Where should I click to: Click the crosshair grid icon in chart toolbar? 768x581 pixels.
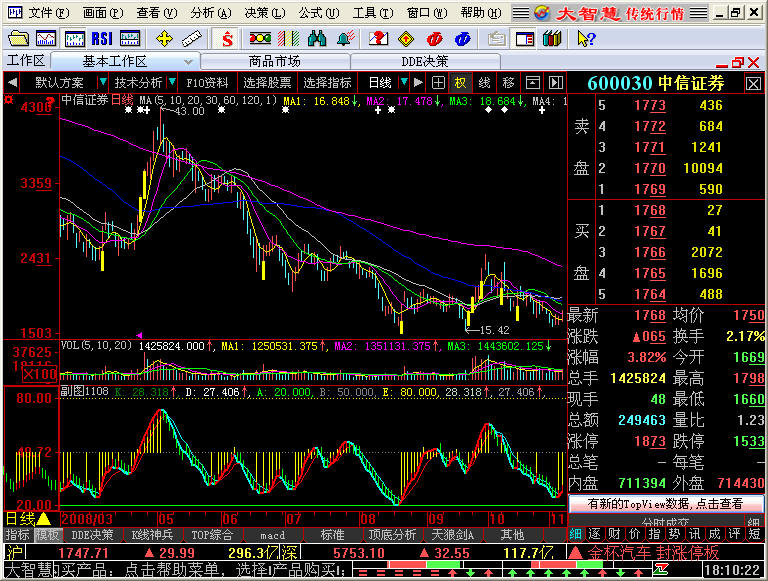(438, 83)
